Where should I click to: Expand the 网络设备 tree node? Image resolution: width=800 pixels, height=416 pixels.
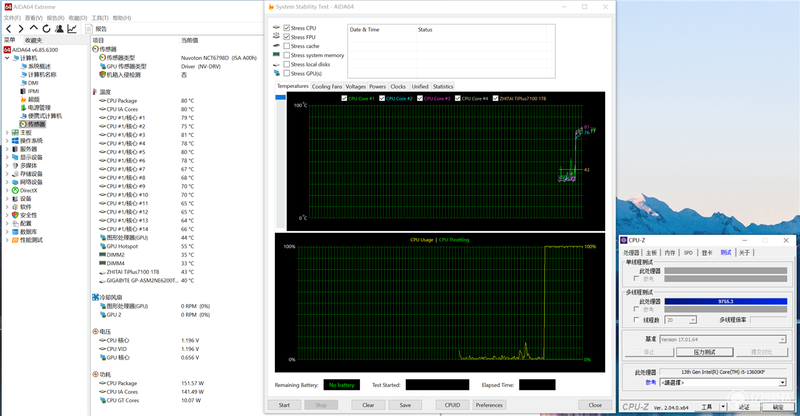point(7,182)
